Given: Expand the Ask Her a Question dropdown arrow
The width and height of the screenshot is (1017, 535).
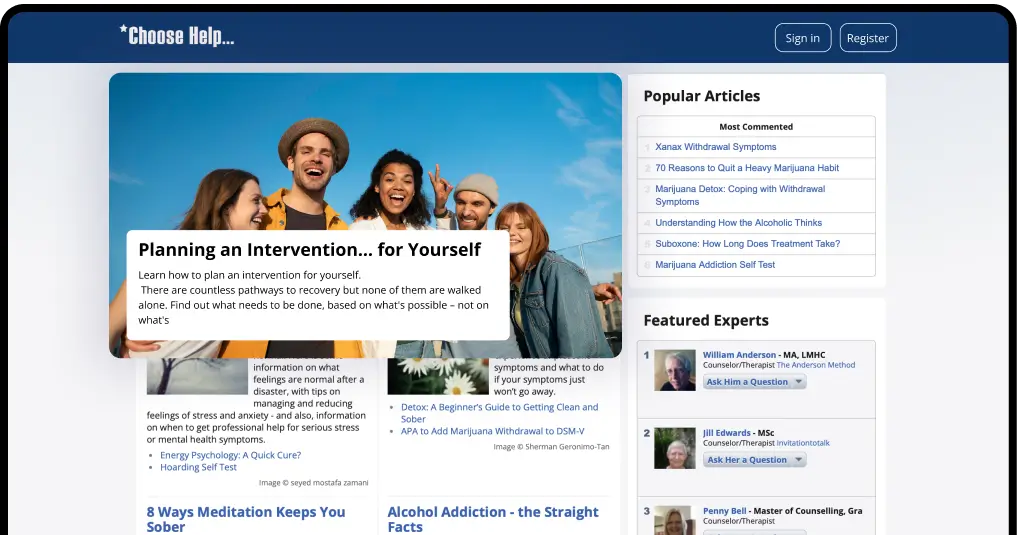Looking at the screenshot, I should [x=798, y=460].
